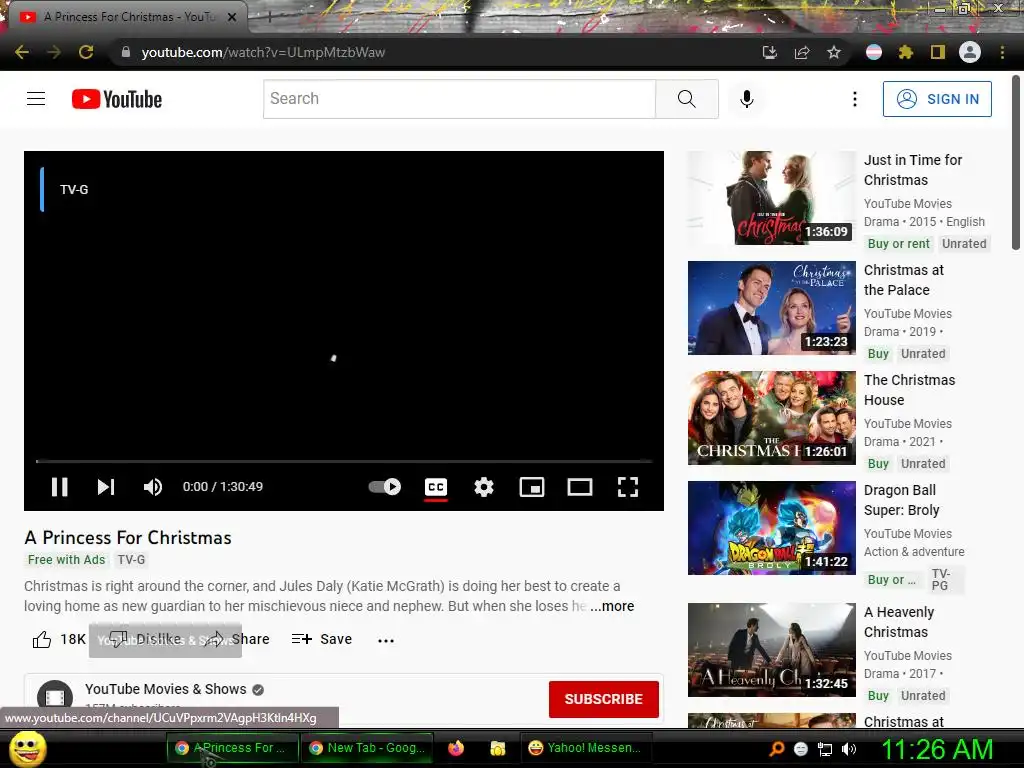The image size is (1024, 768).
Task: Click the search magnifier button
Action: [x=686, y=99]
